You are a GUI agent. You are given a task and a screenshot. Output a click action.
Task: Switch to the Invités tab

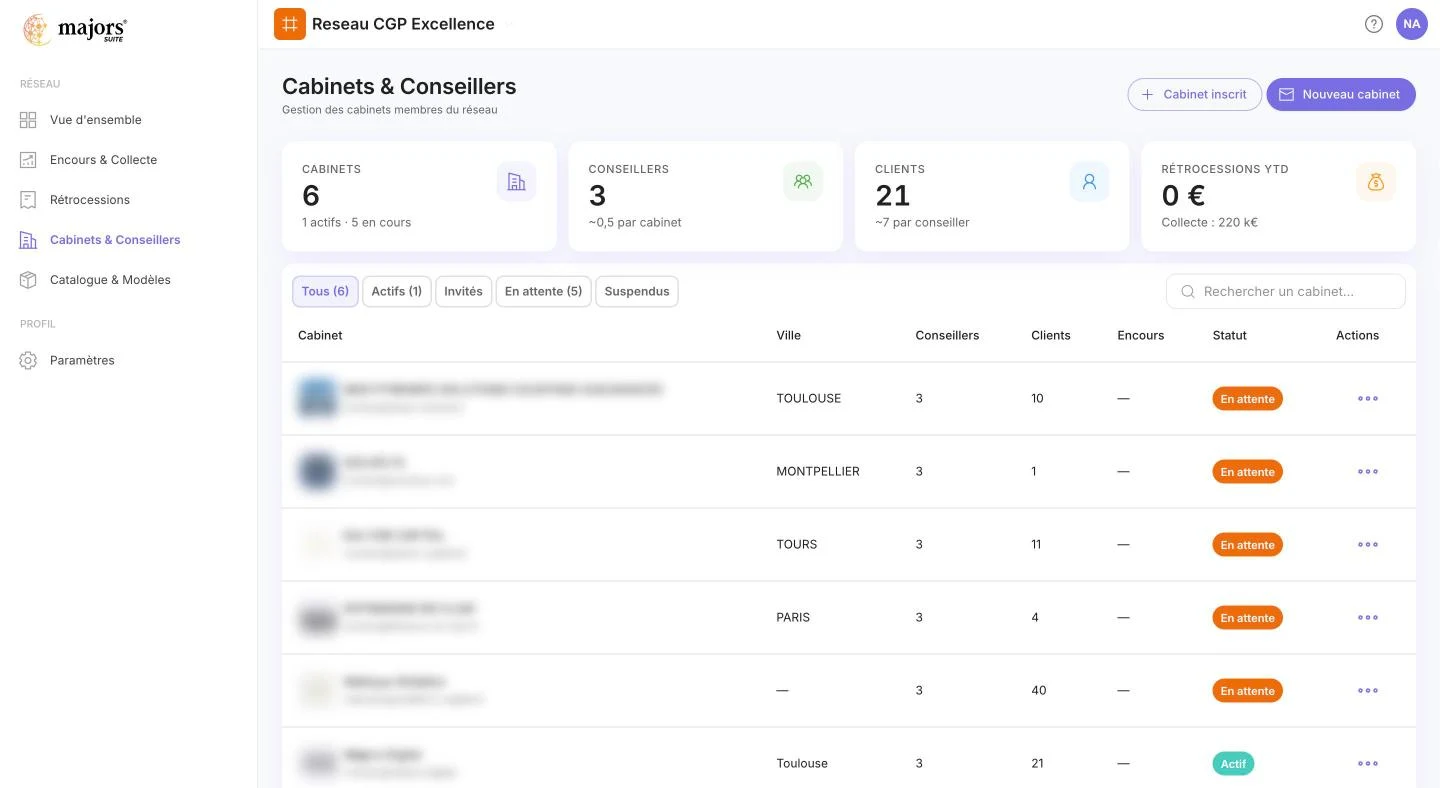coord(463,291)
